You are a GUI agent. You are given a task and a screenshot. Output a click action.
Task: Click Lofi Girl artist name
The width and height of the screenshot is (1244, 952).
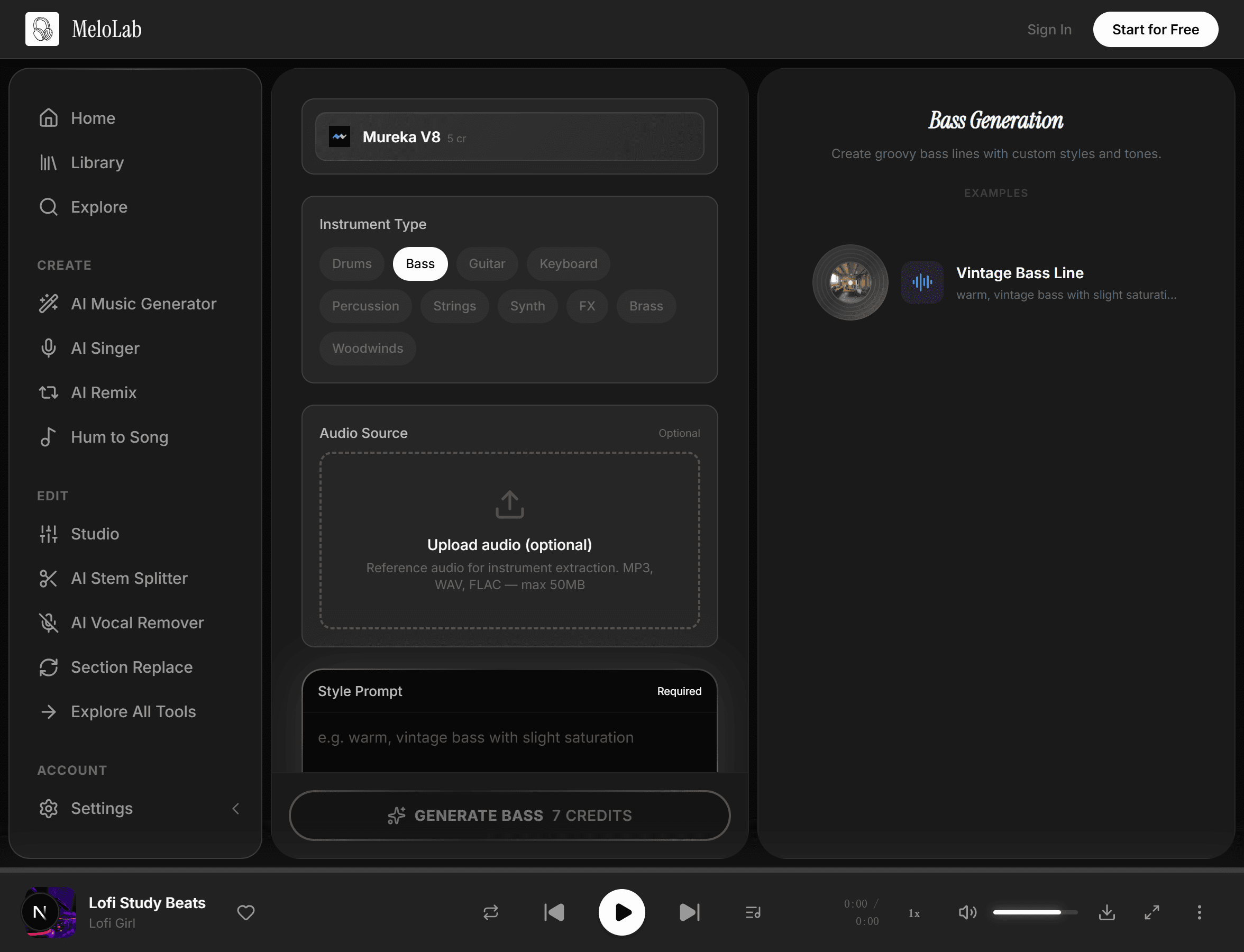pos(112,923)
